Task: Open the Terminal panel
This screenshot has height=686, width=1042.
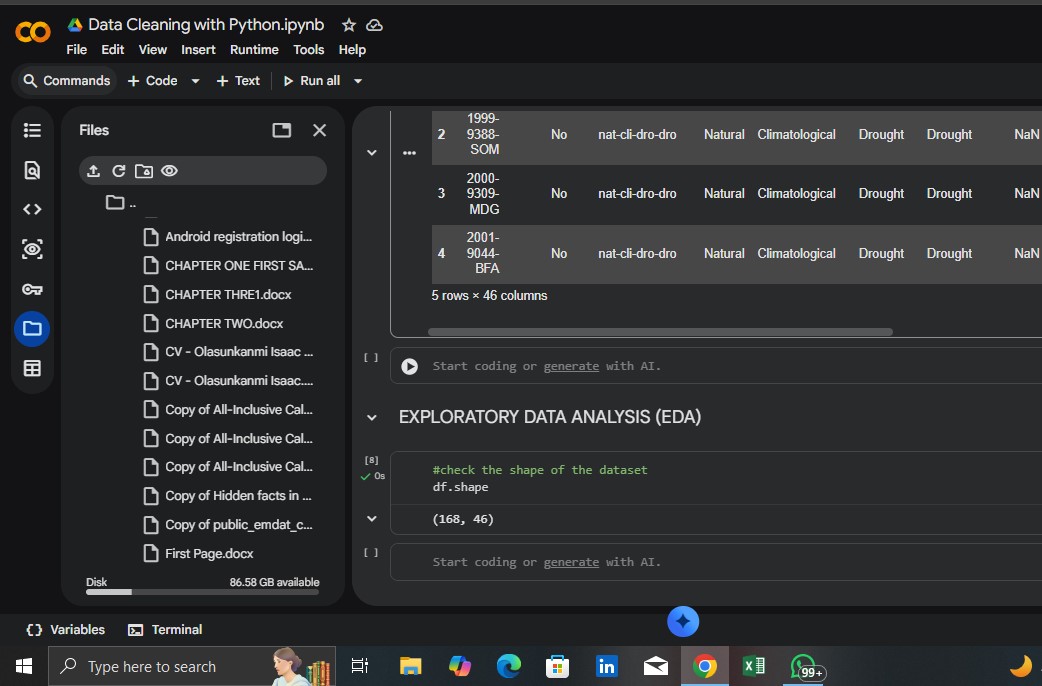Action: (165, 629)
